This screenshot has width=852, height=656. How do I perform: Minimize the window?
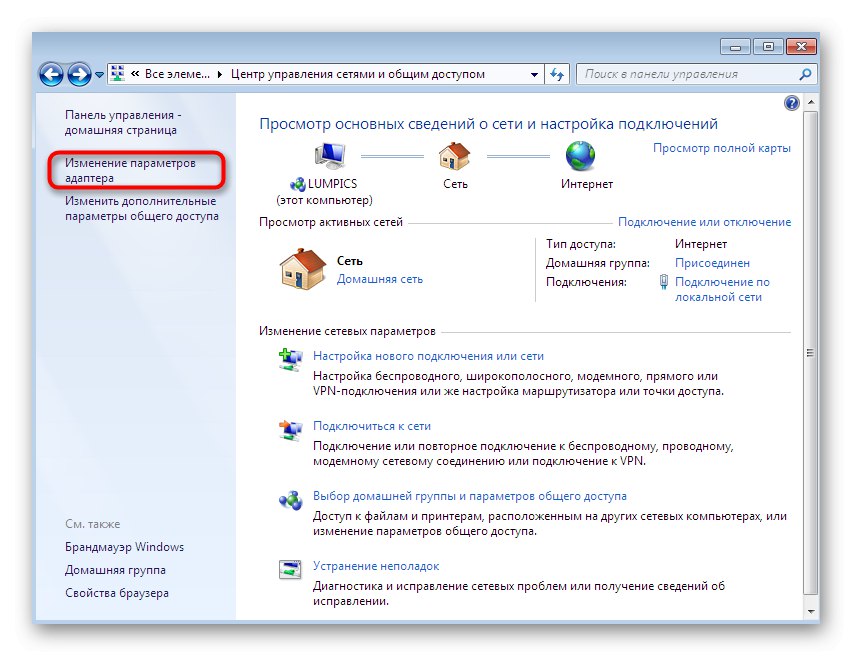point(735,47)
